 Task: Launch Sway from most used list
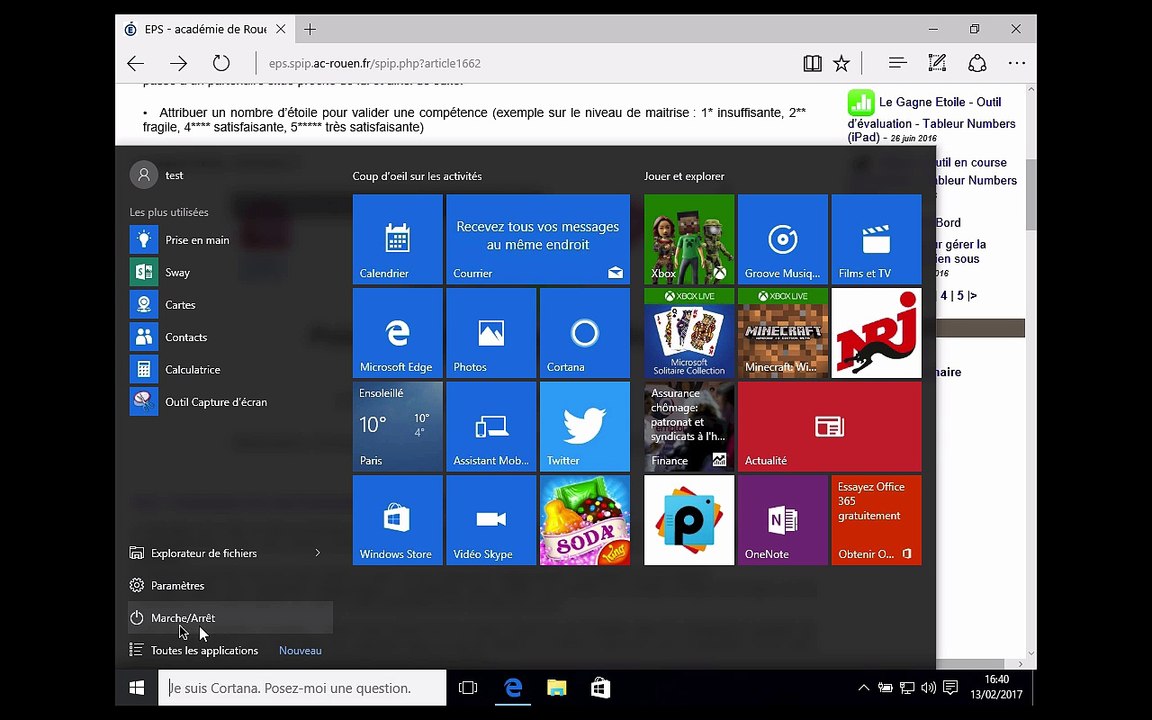(x=230, y=272)
